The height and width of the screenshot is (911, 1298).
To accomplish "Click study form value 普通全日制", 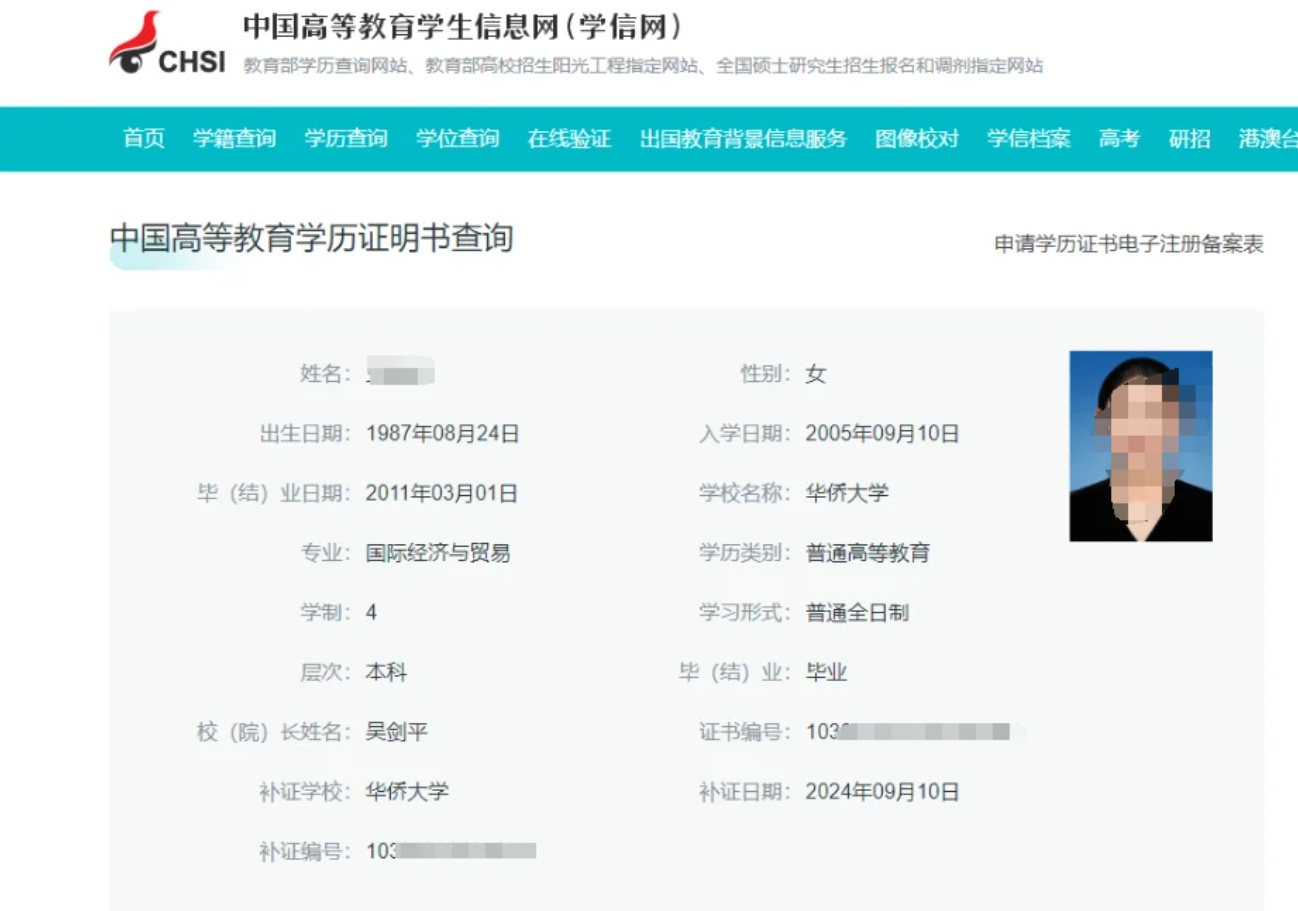I will tap(857, 613).
